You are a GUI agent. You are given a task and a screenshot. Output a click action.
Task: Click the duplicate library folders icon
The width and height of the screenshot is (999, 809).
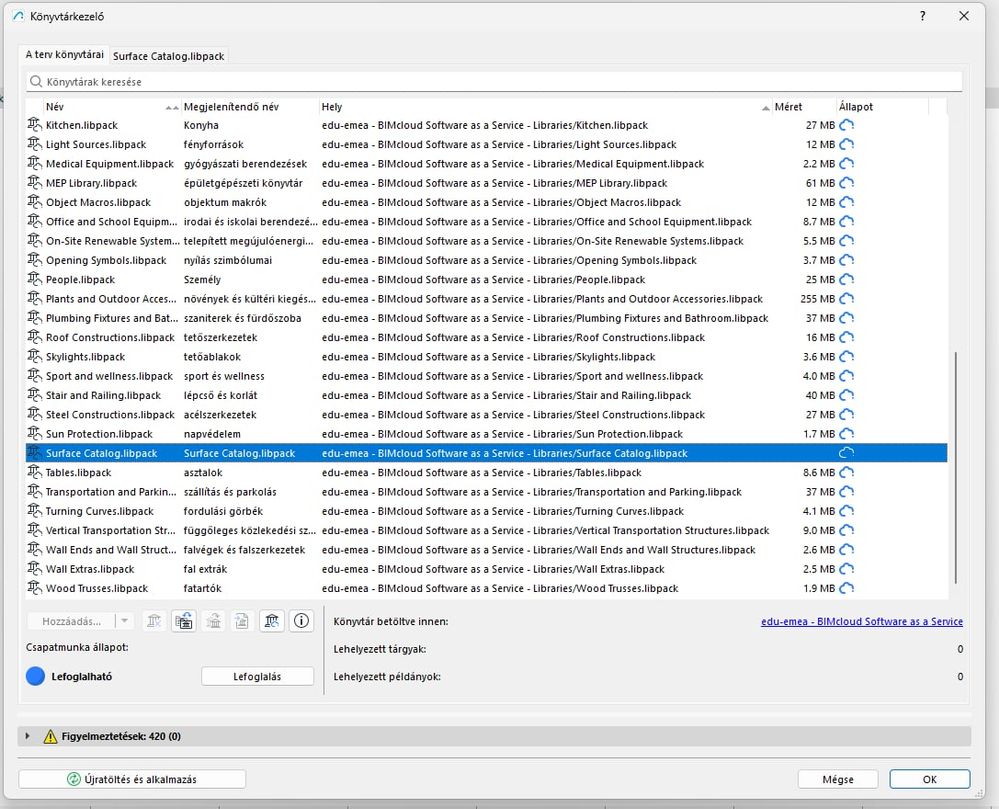pos(183,620)
